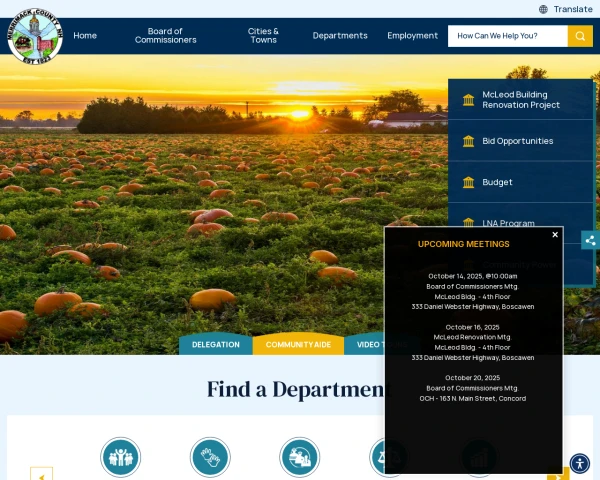Select the Community Aide tab
This screenshot has width=600, height=480.
(298, 344)
